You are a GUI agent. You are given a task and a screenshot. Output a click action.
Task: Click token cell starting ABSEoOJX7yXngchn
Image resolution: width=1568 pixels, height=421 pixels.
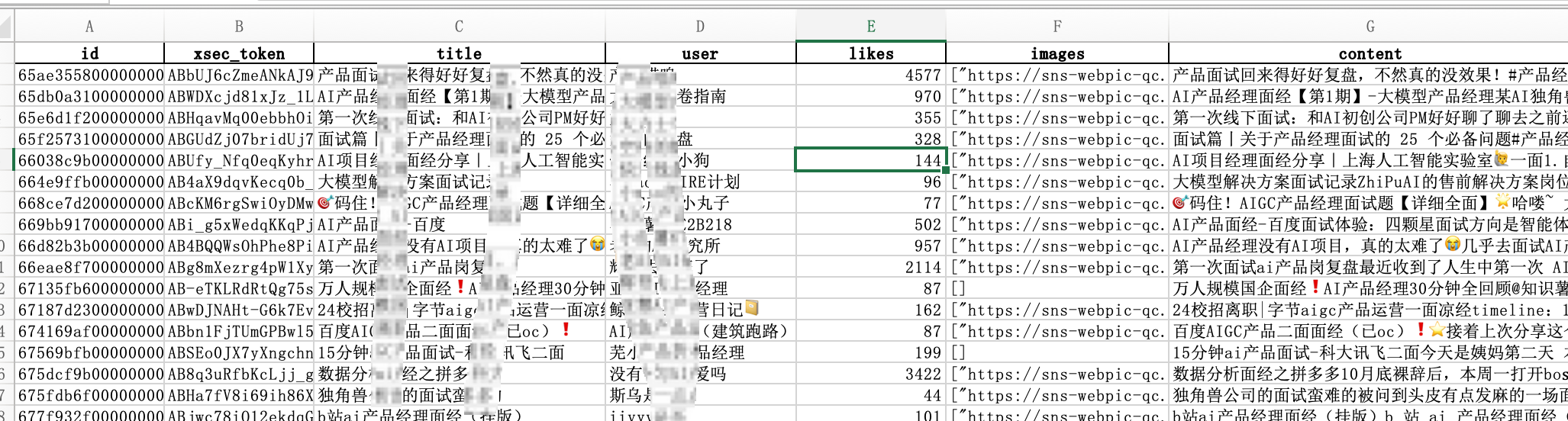click(239, 352)
